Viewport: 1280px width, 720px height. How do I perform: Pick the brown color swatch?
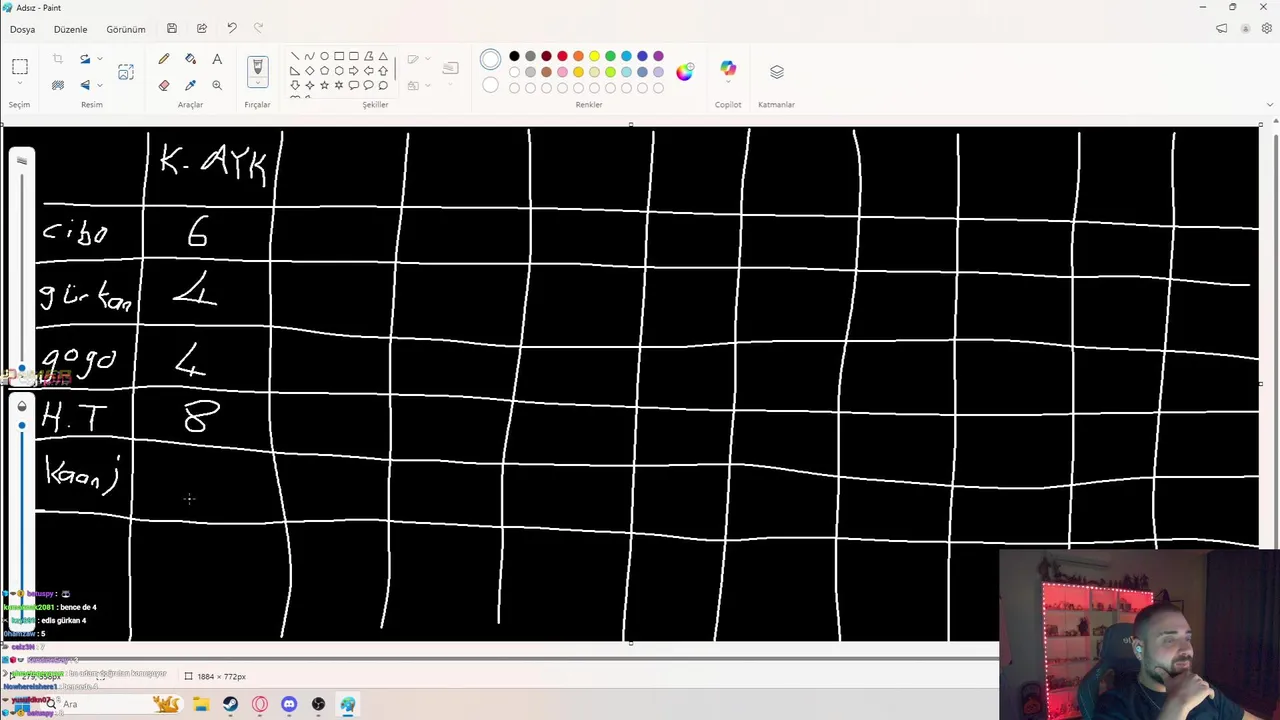pyautogui.click(x=546, y=72)
